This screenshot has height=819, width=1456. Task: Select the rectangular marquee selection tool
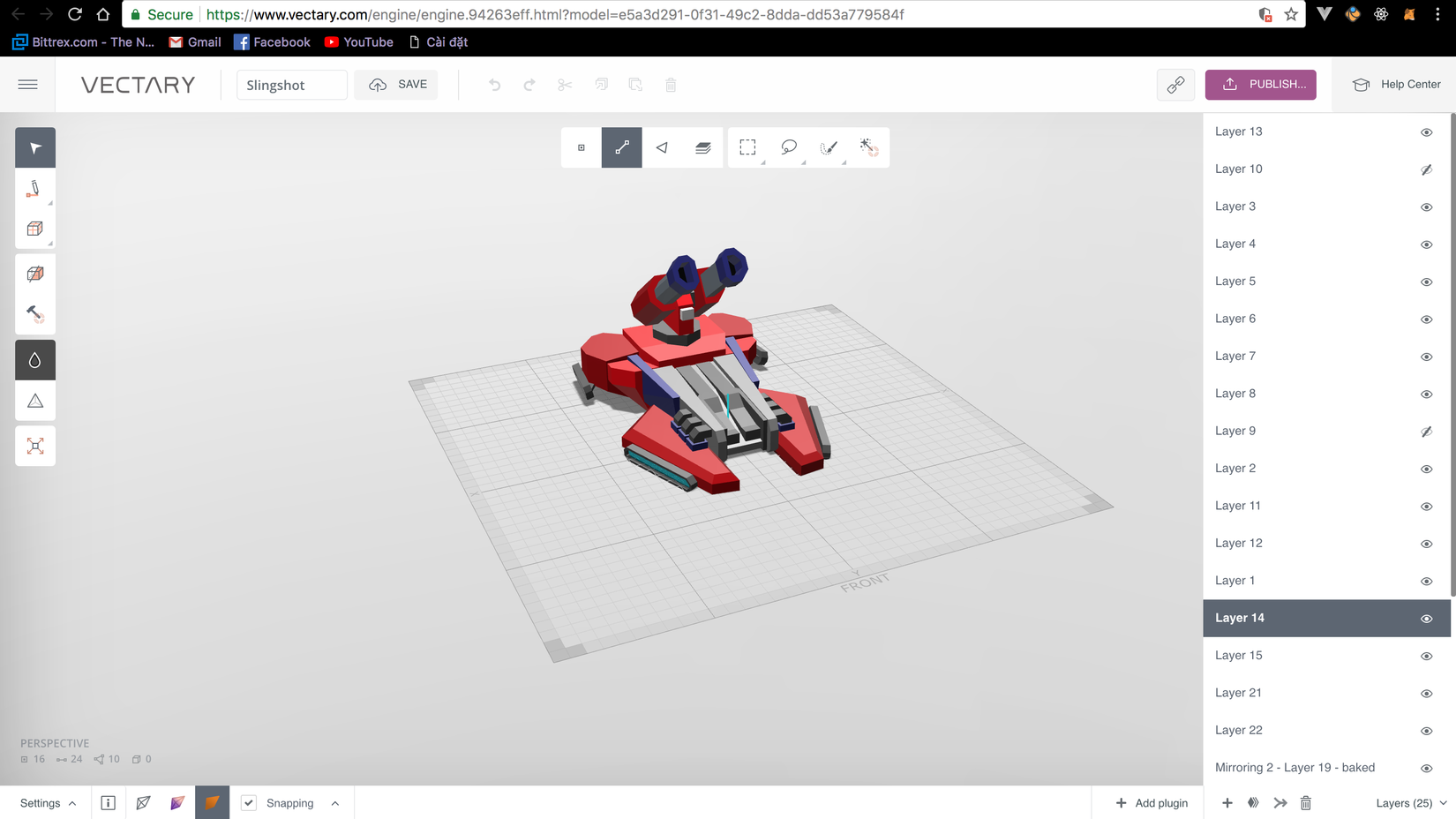[x=747, y=147]
